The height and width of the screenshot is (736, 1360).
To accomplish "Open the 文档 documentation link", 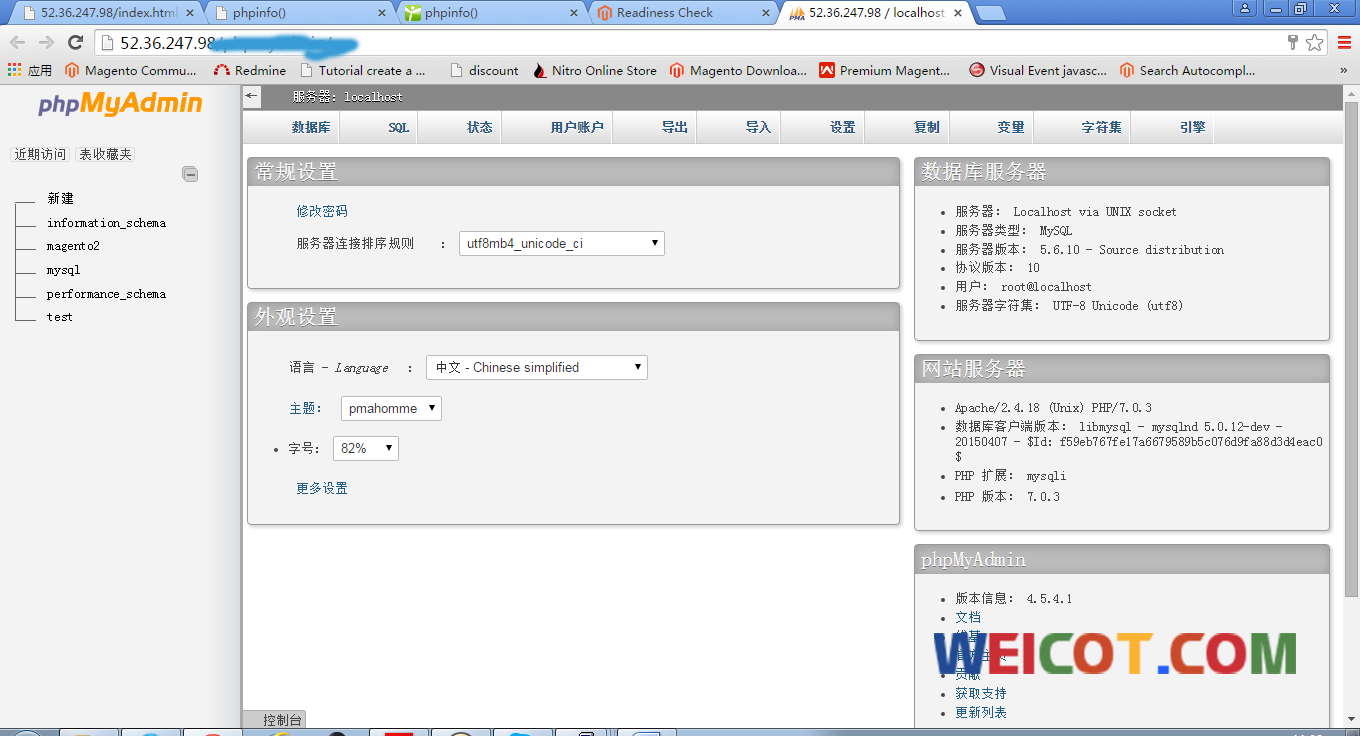I will coord(968,617).
